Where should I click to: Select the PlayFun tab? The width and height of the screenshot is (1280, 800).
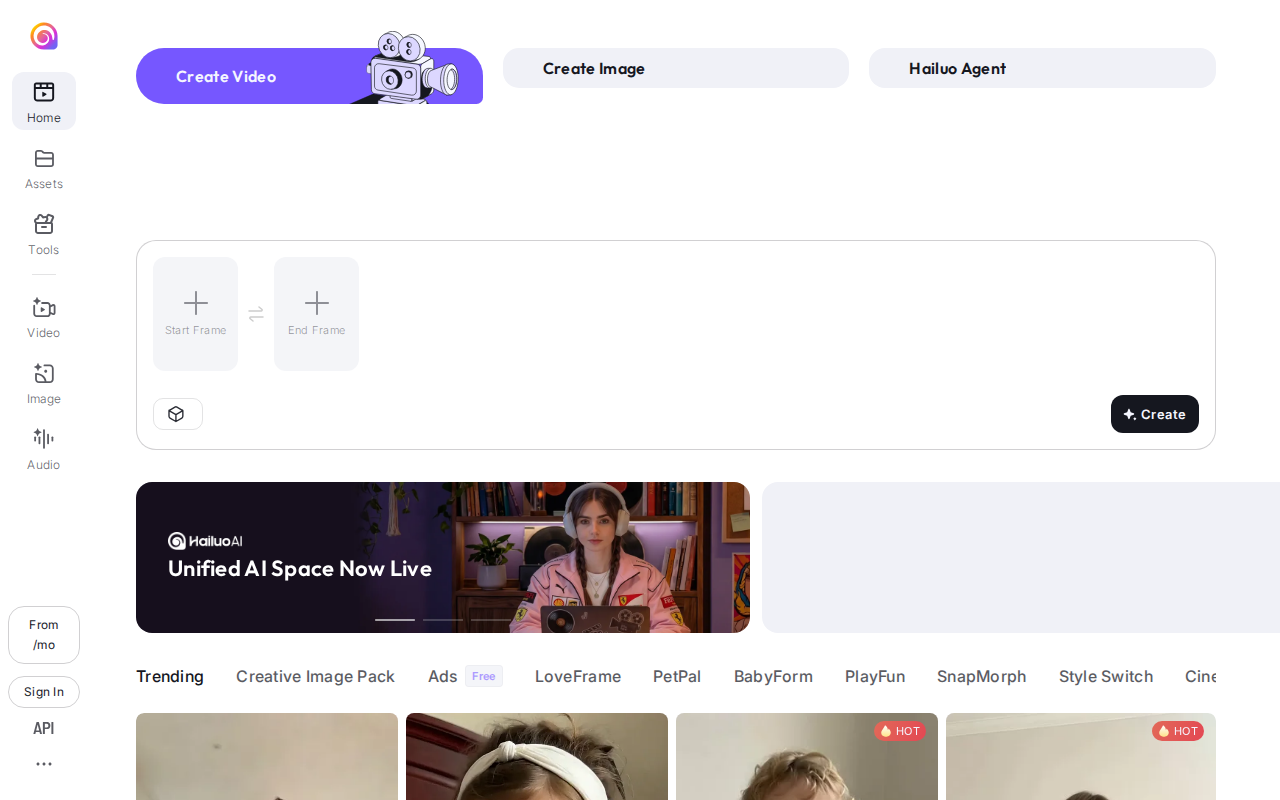875,676
